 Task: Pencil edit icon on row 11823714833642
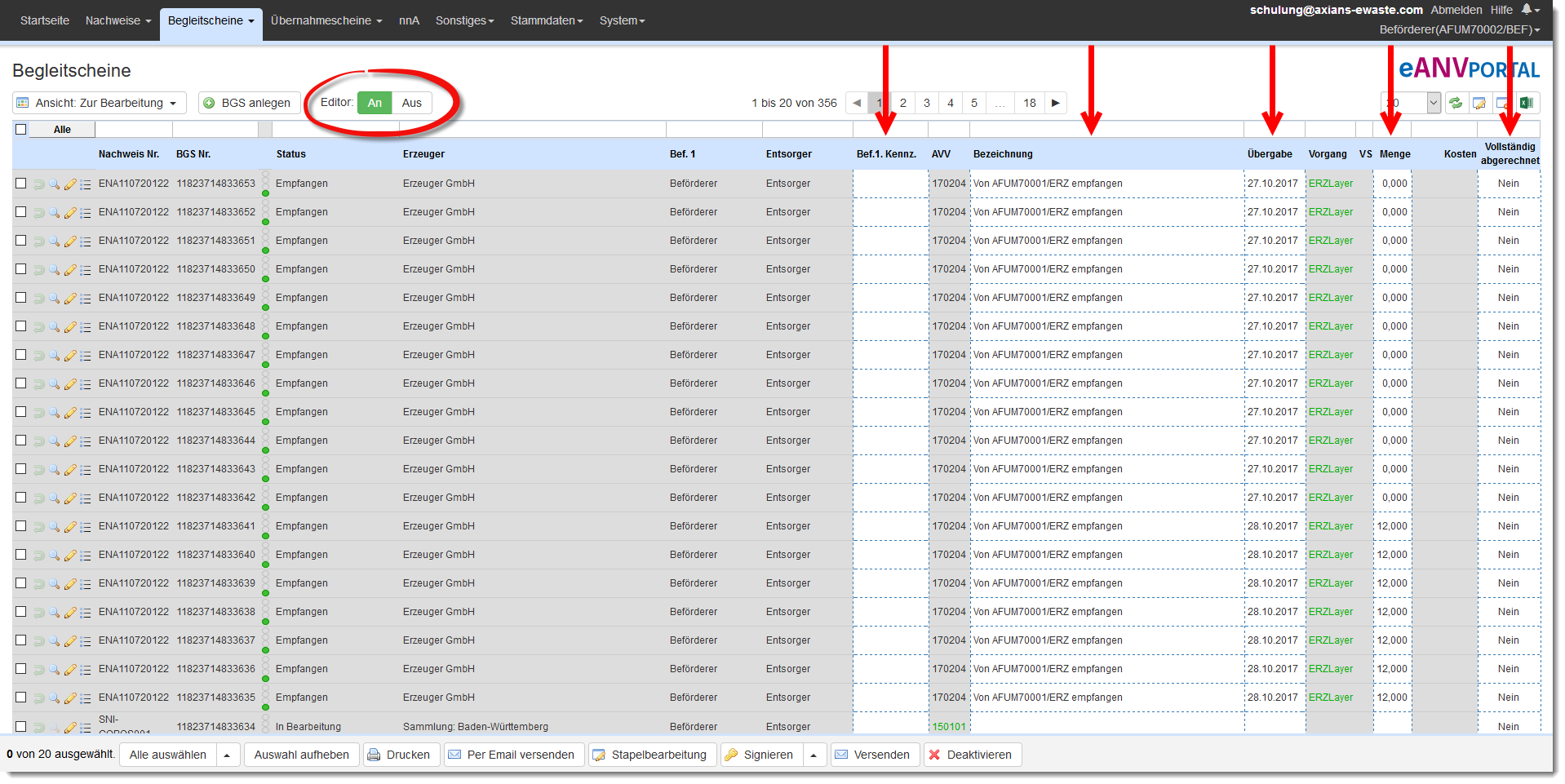70,498
